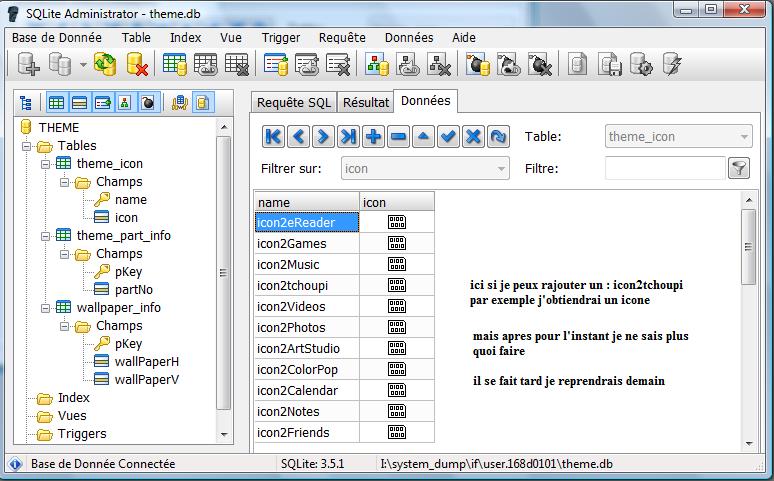Jump to last record in navigator
Viewport: 774px width, 481px height.
348,137
